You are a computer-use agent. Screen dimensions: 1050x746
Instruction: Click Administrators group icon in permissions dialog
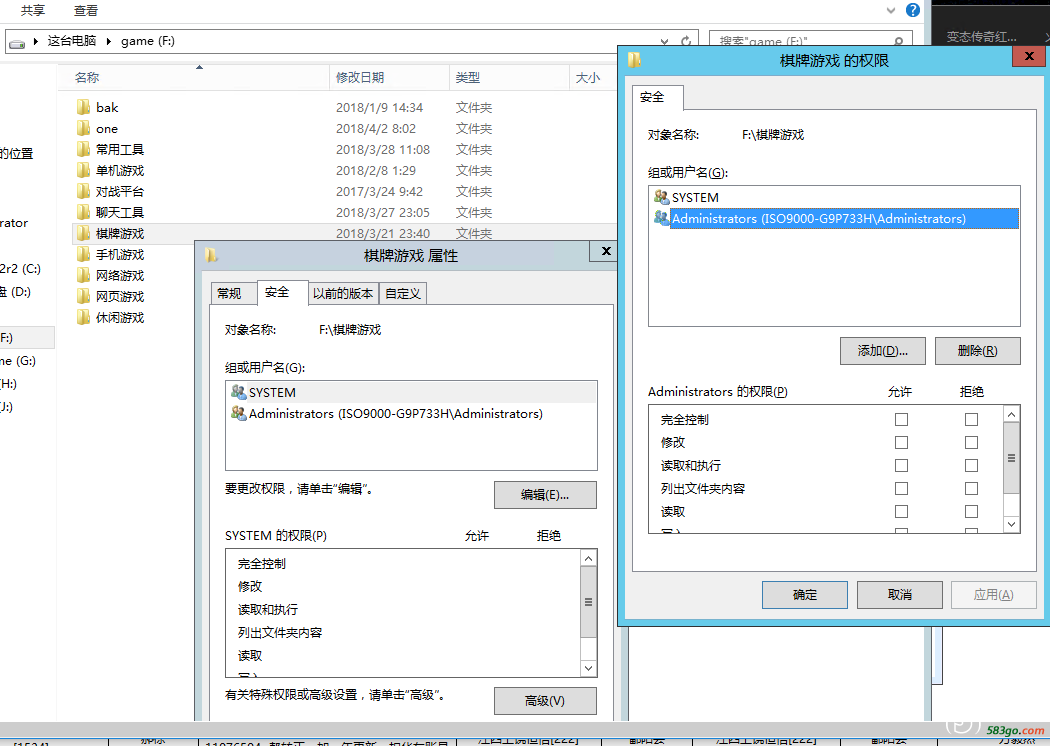(x=662, y=218)
